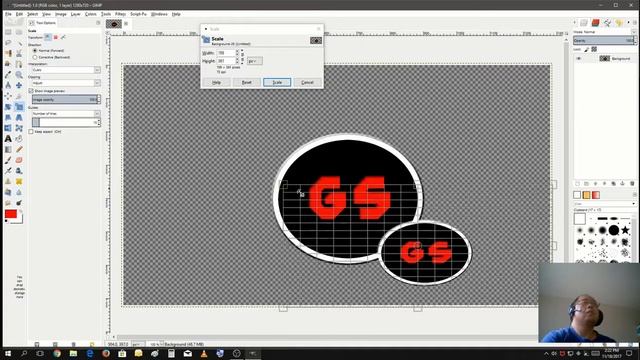The width and height of the screenshot is (640, 360).
Task: Switch to the Channels tab
Action: [x=596, y=22]
